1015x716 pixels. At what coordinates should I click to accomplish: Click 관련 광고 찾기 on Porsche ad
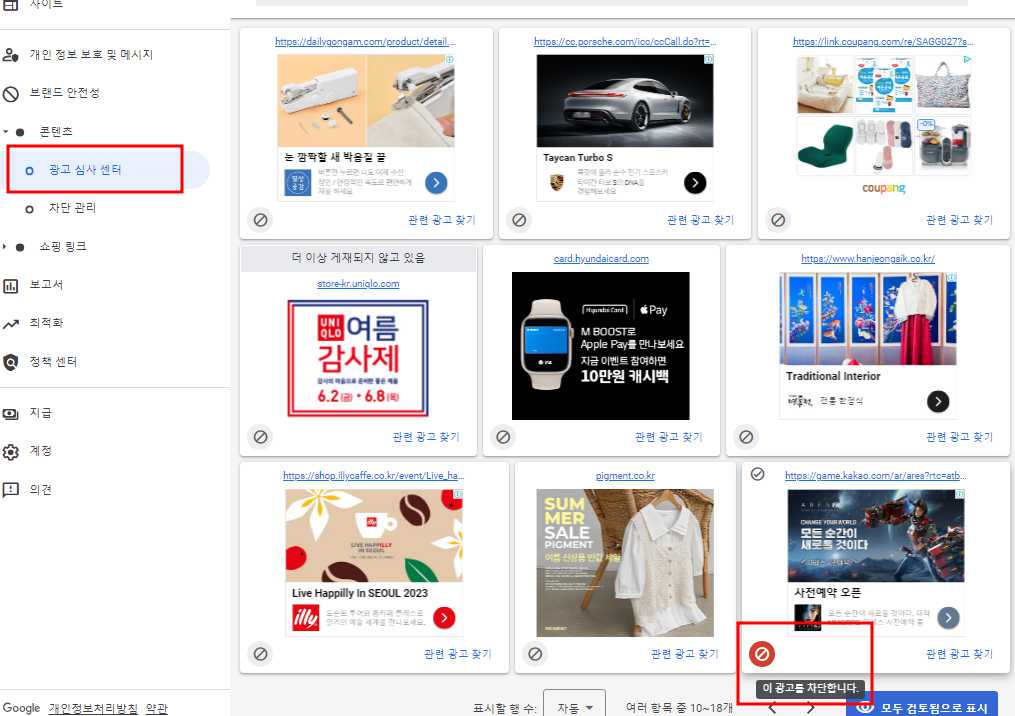pos(700,220)
